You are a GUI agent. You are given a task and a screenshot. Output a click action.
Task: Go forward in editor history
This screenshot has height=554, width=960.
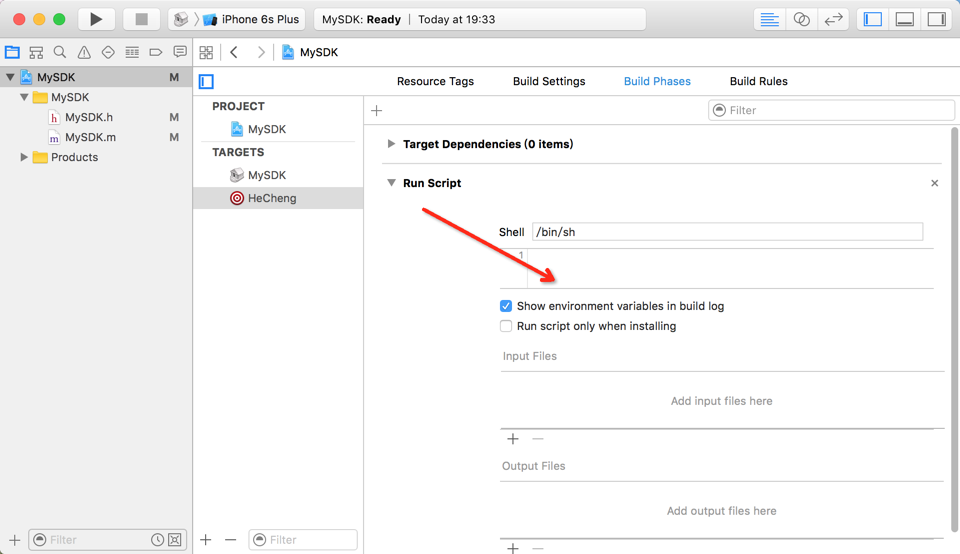261,52
